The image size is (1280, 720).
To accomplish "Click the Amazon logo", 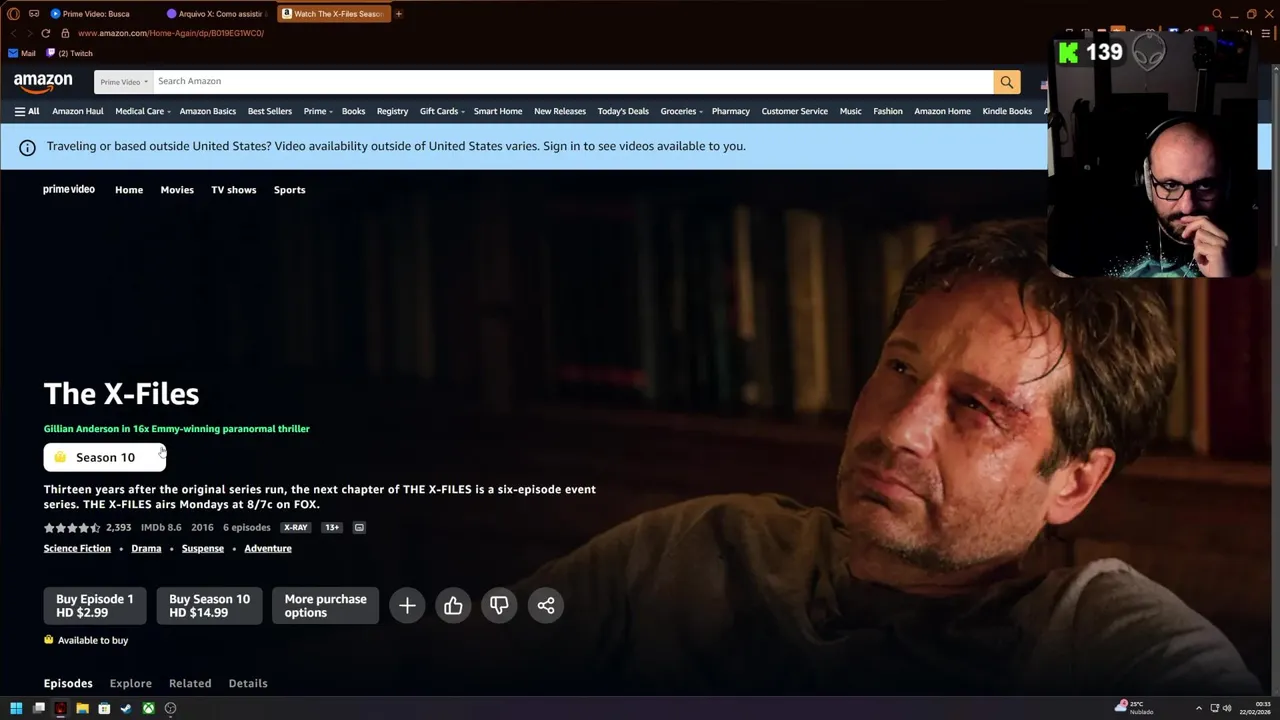I will [x=43, y=81].
